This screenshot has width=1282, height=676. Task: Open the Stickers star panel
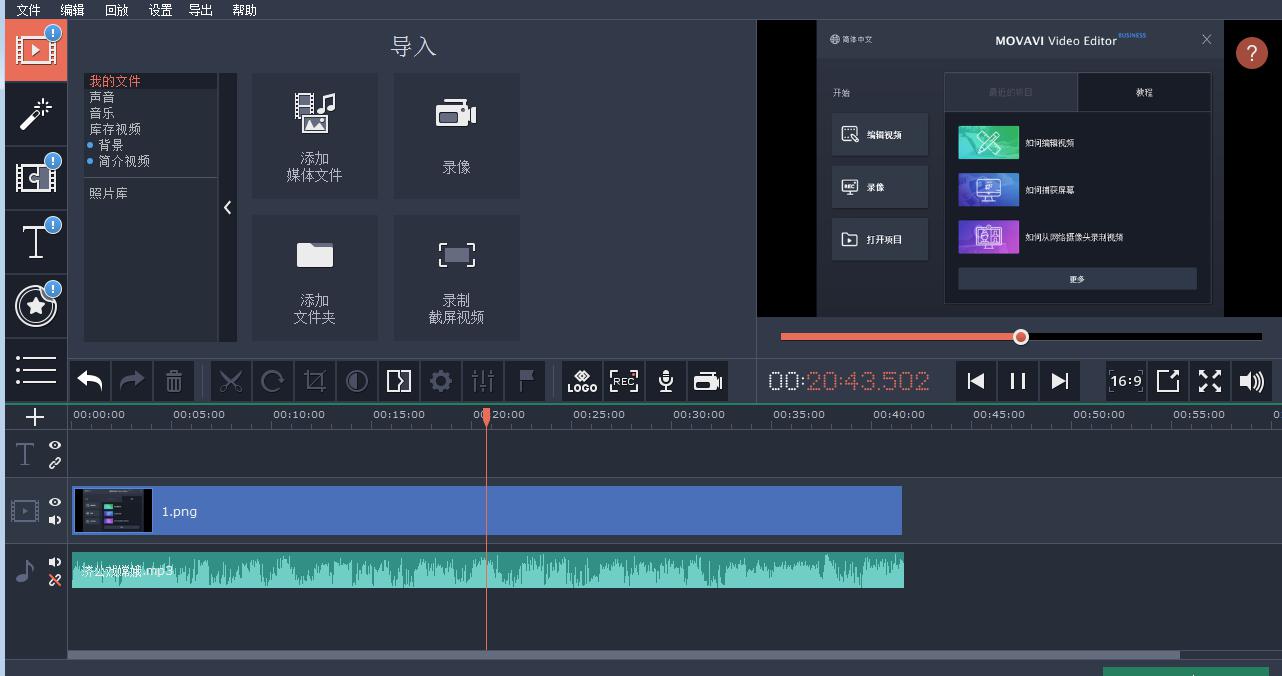coord(36,305)
